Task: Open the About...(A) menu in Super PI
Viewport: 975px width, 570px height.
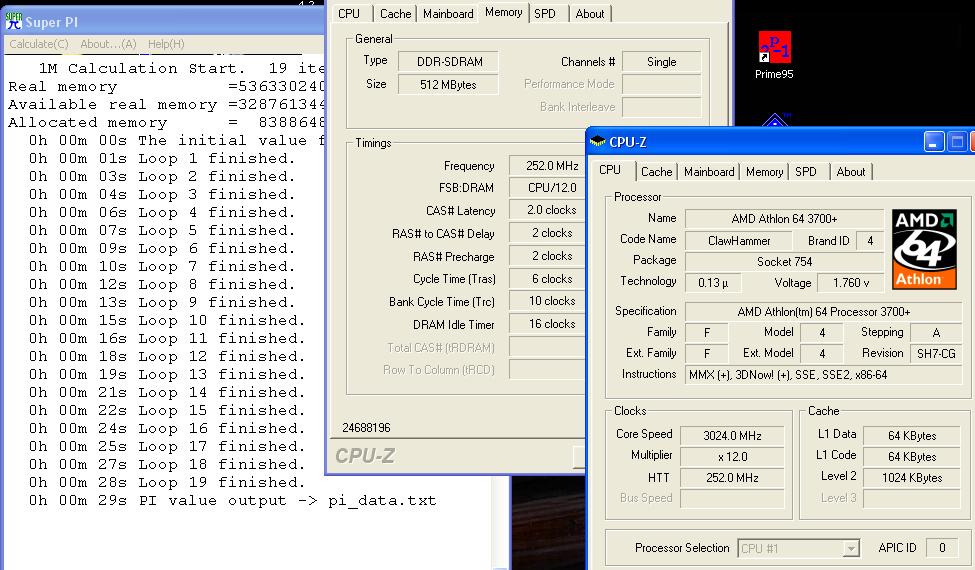Action: (x=108, y=44)
